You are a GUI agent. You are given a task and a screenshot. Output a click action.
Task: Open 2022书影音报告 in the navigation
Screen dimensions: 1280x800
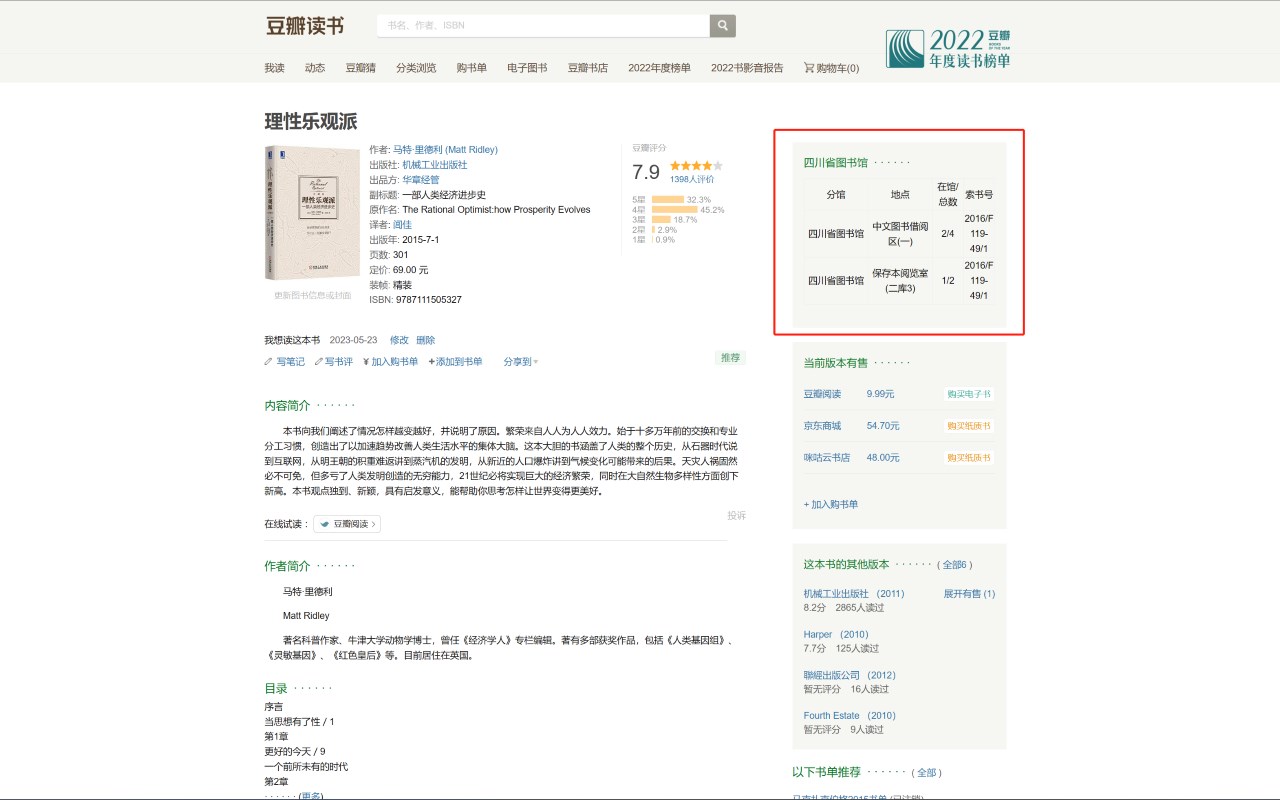coord(747,68)
